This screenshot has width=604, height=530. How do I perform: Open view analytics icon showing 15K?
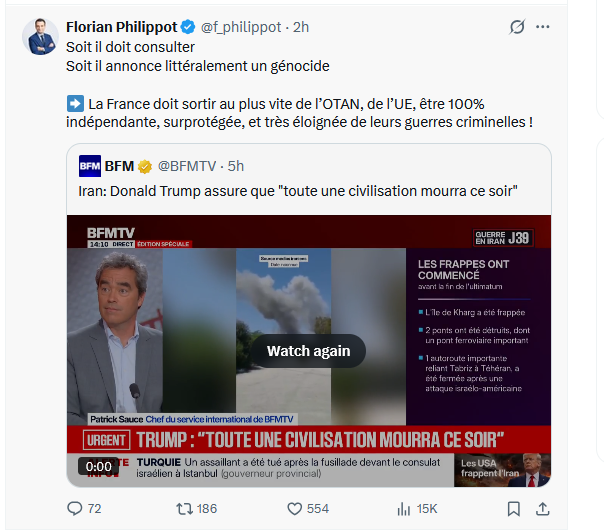[x=404, y=508]
